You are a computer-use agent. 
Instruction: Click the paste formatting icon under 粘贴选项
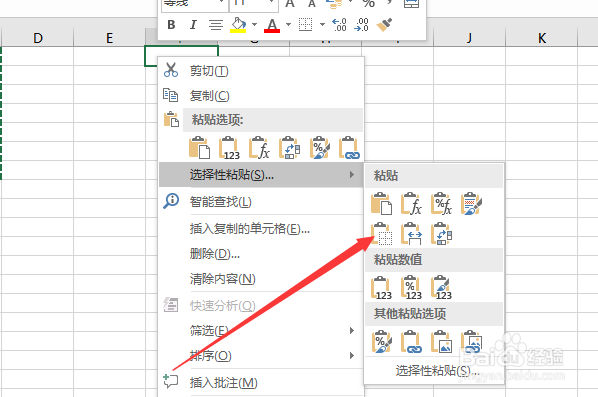[x=320, y=148]
